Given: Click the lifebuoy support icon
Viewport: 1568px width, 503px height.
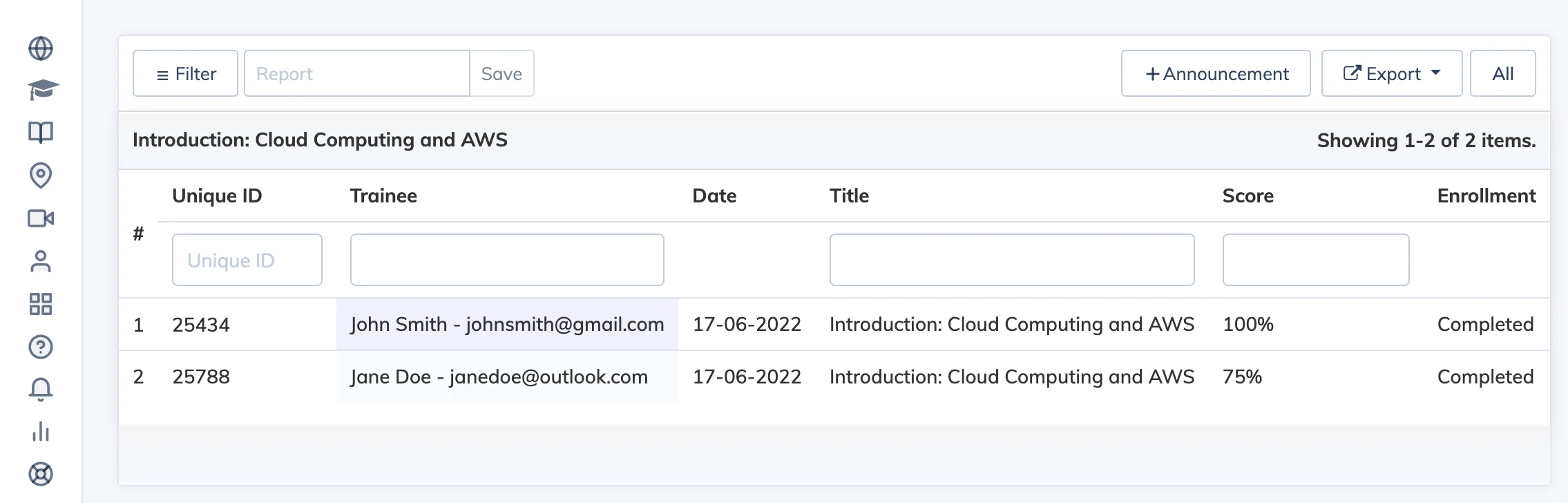Looking at the screenshot, I should pos(41,474).
